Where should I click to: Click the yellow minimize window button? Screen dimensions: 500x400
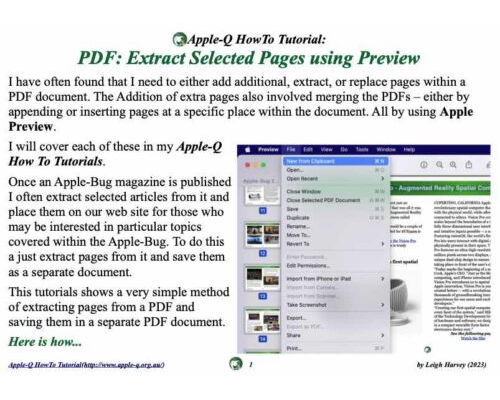tap(256, 165)
